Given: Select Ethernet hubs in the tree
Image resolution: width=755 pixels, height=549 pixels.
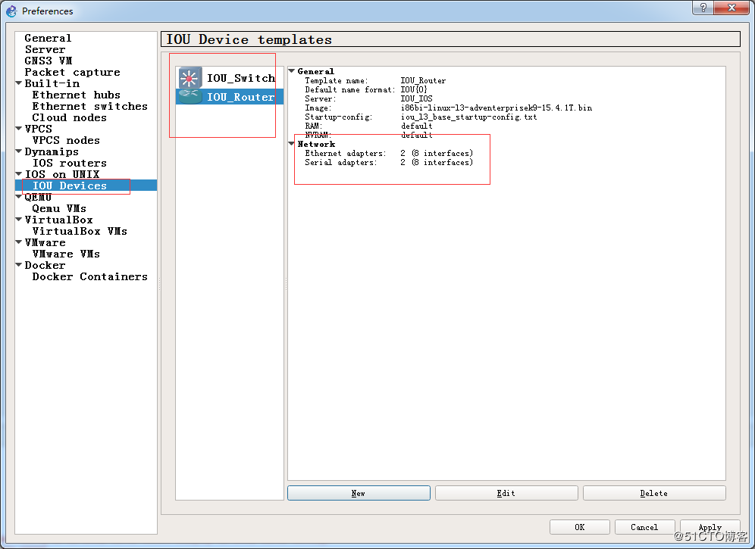Looking at the screenshot, I should [x=76, y=95].
